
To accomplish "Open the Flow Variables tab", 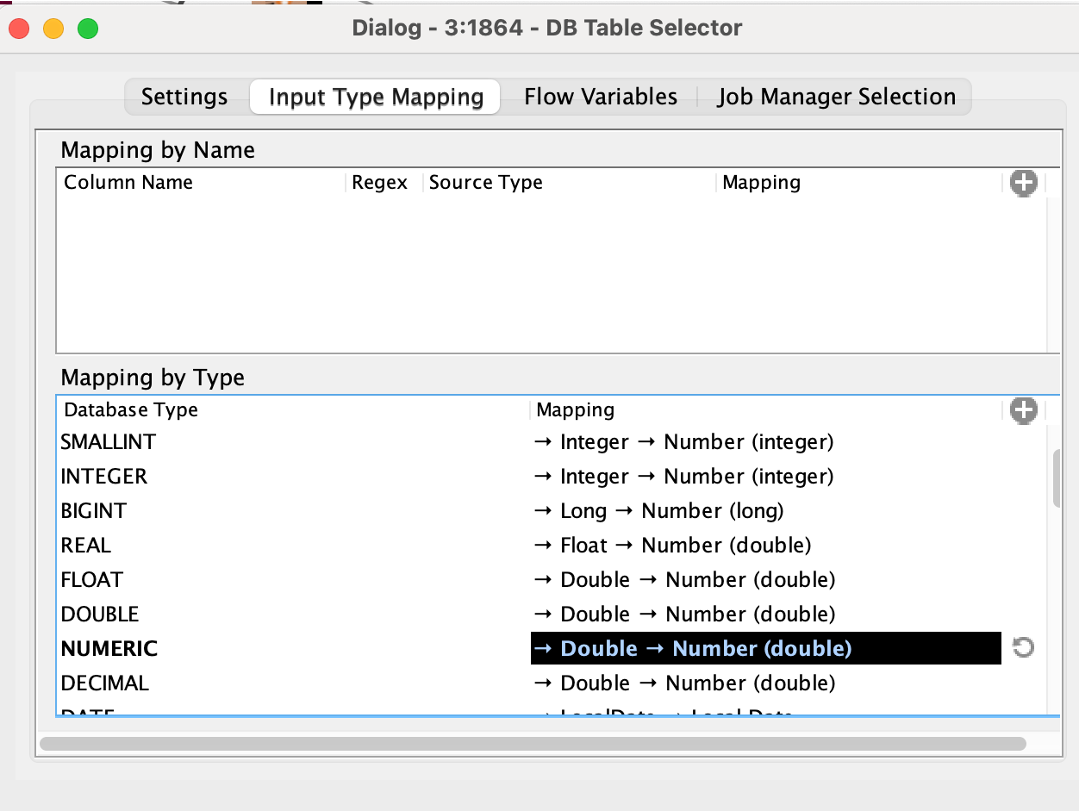I will 599,96.
